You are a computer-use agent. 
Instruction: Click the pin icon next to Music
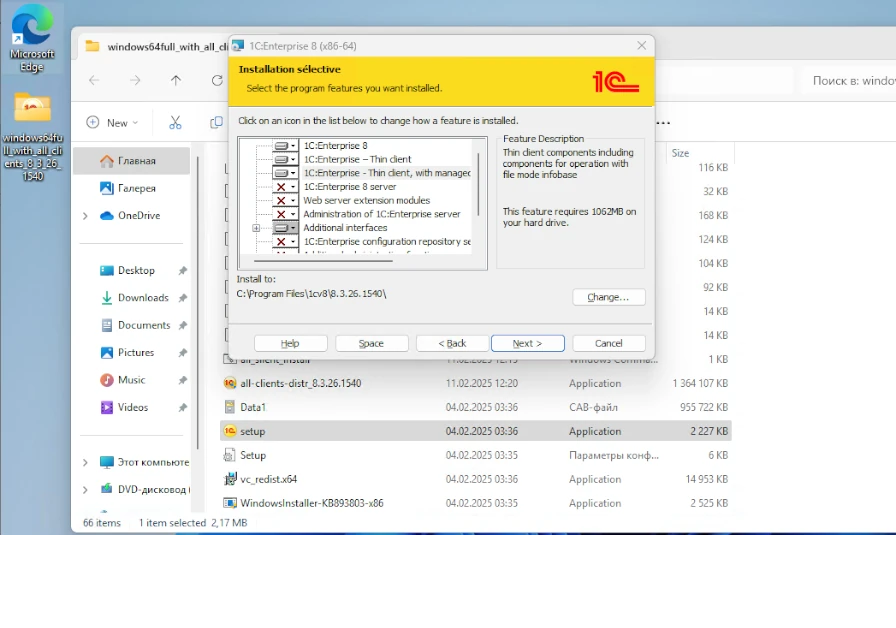click(183, 380)
